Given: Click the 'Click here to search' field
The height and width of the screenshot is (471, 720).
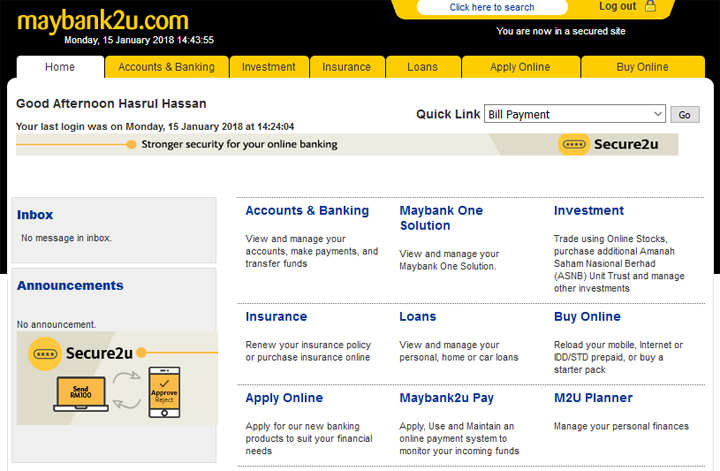Looking at the screenshot, I should click(492, 7).
